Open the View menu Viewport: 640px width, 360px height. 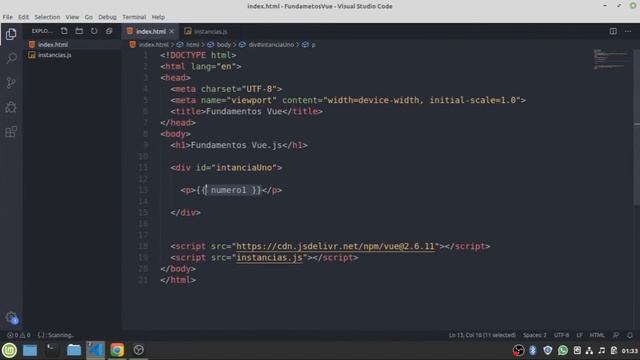[x=72, y=17]
